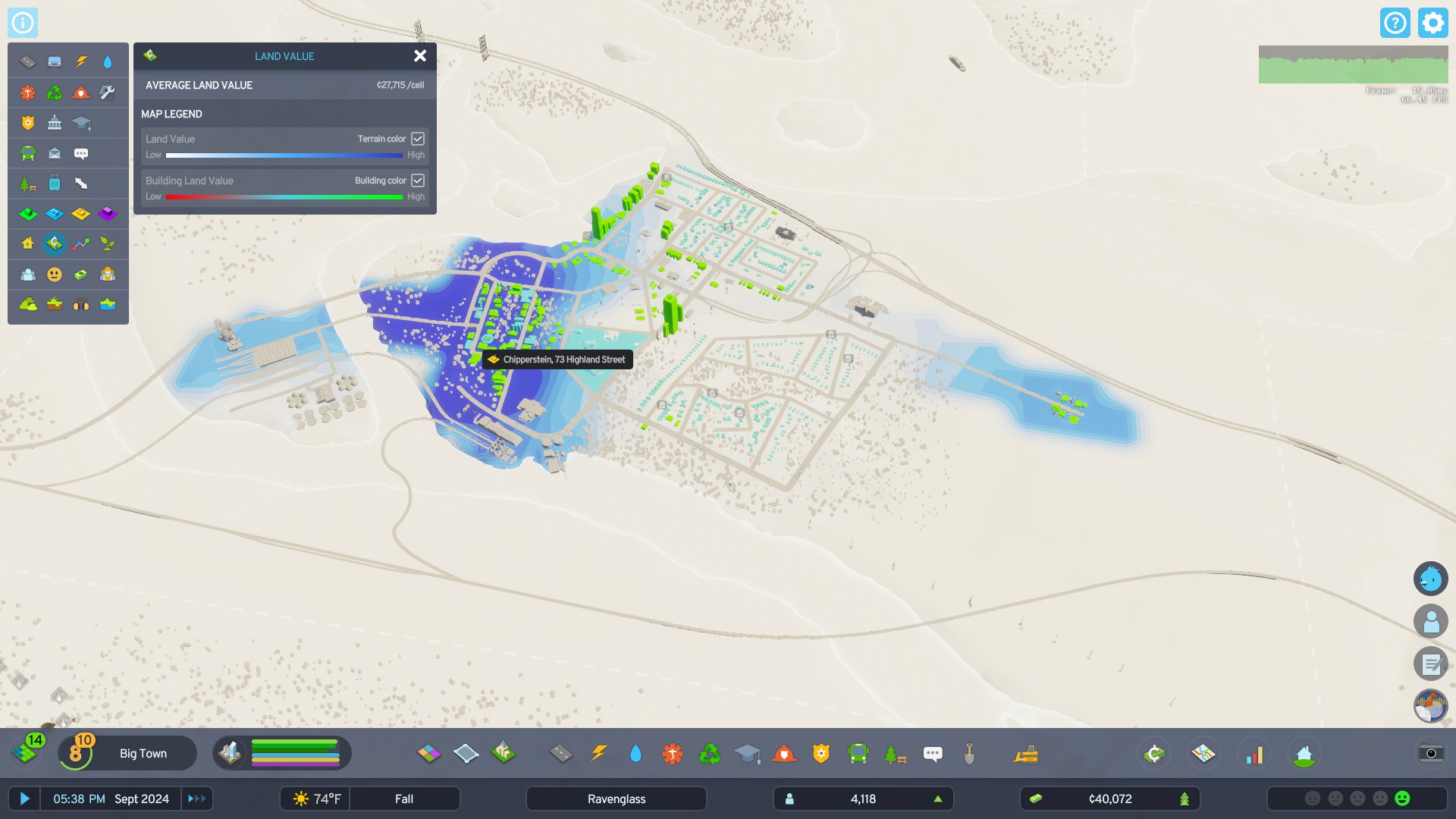Screen dimensions: 1456x819
Task: Toggle the active Land Value info view icon
Action: [55, 244]
